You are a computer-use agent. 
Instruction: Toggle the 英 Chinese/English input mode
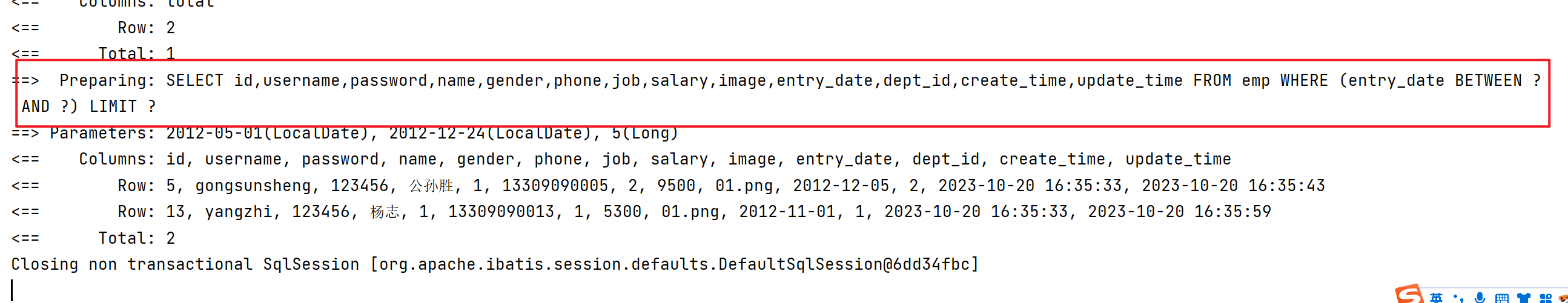click(x=1437, y=298)
